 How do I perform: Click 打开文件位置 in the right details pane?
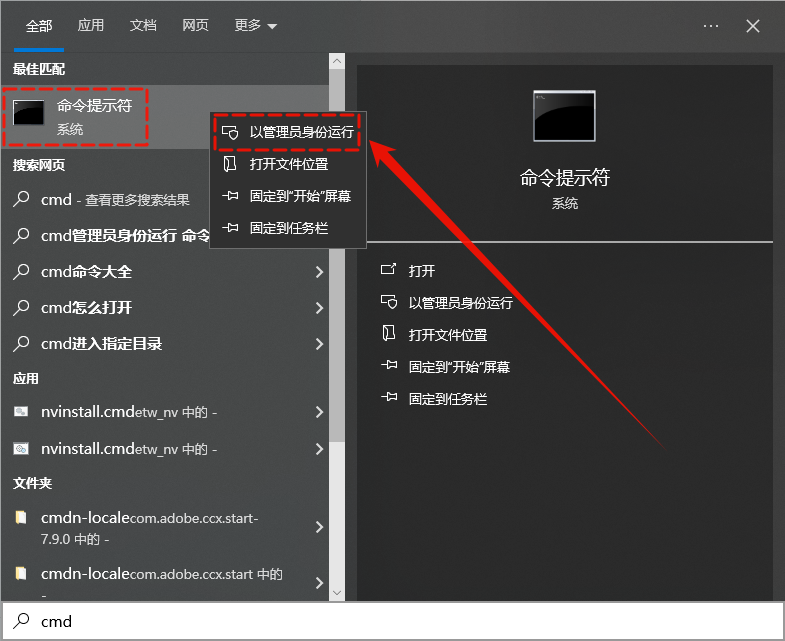point(448,335)
